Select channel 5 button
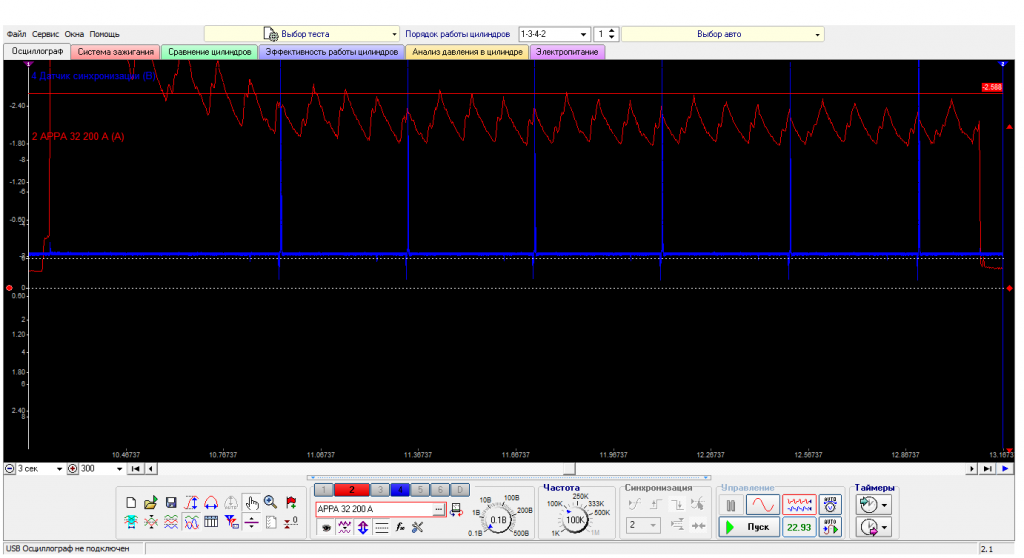Viewport: 1024px width, 558px height. 420,490
